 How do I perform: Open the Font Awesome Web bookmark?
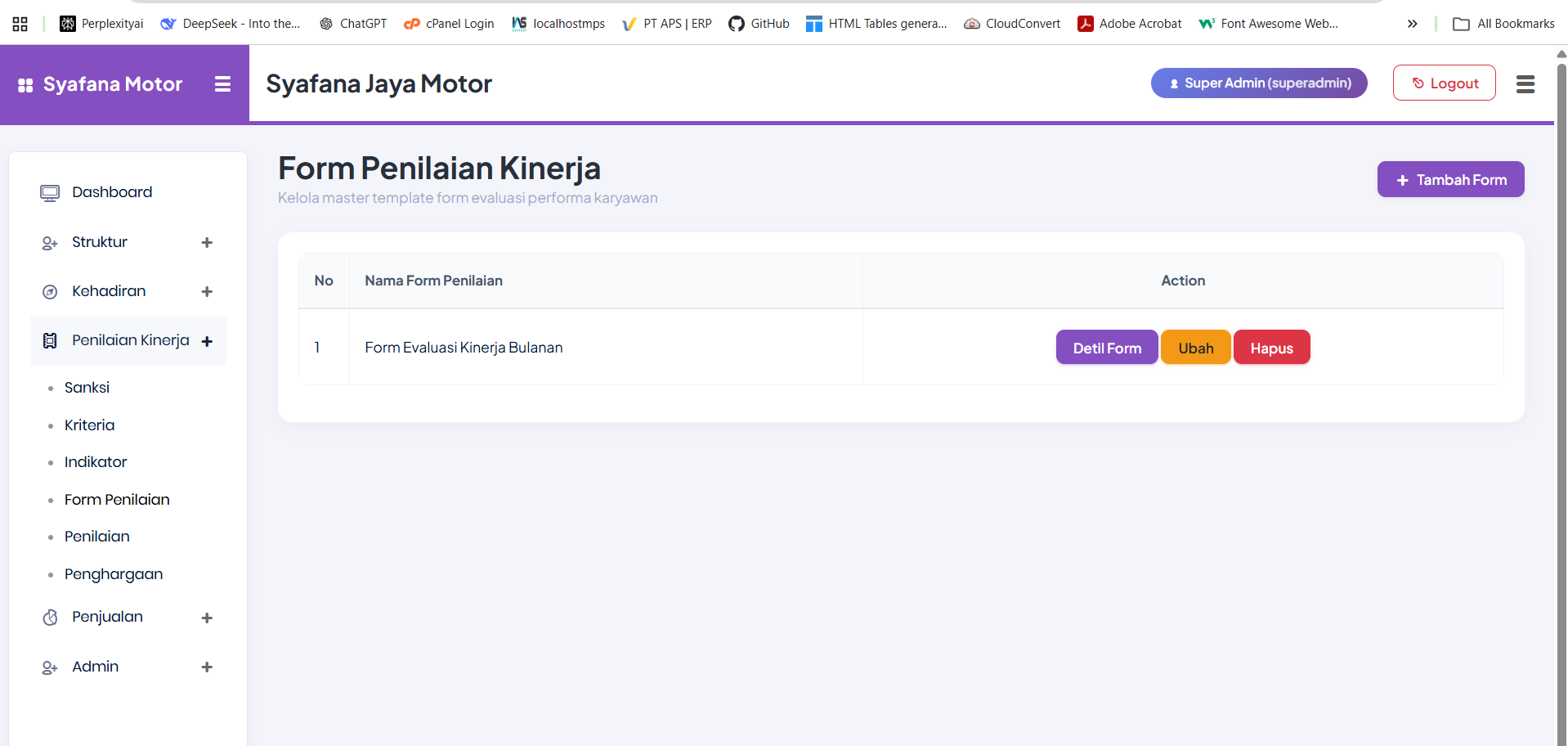point(1268,24)
